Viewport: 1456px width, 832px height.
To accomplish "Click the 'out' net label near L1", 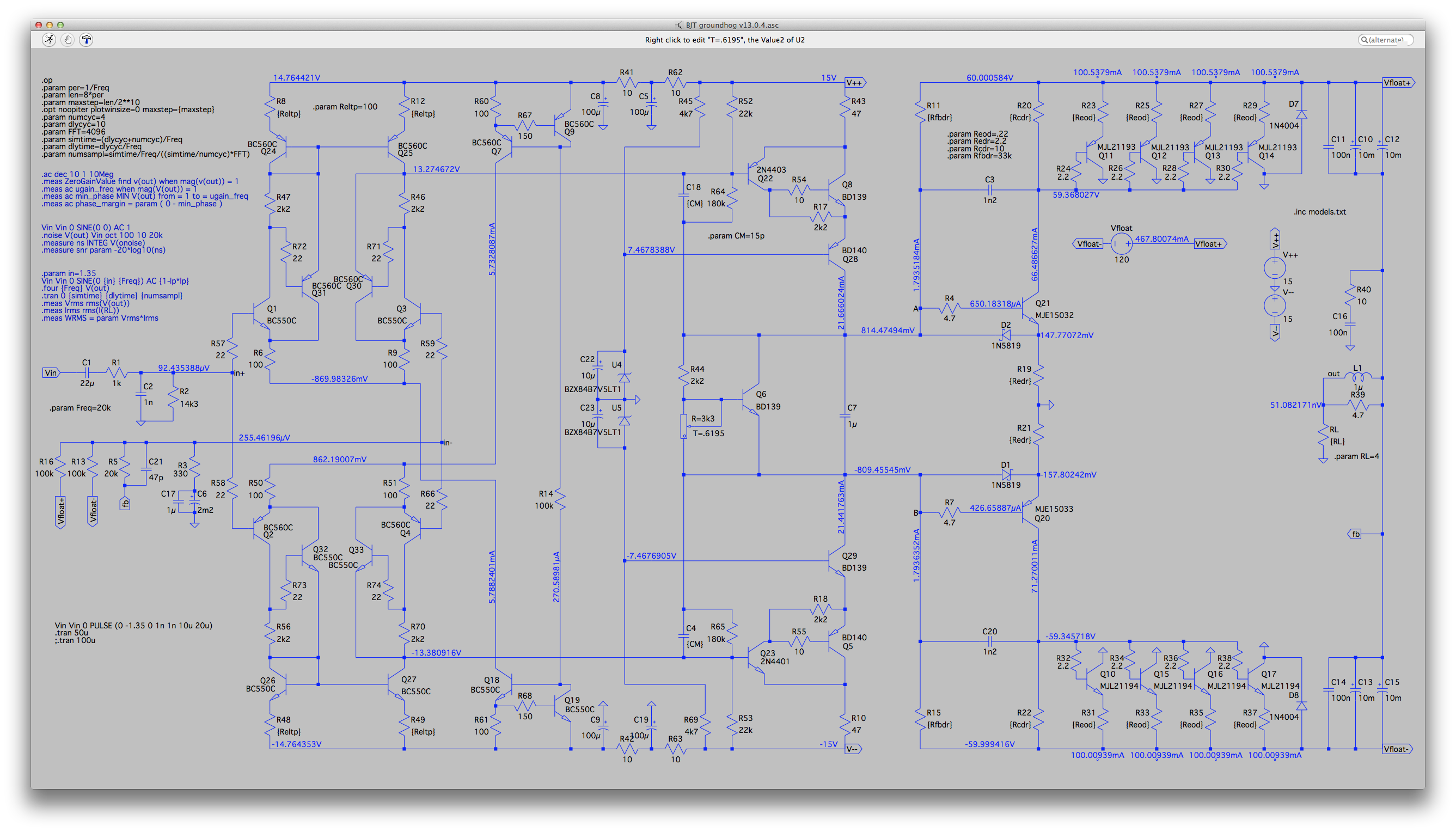I will point(1333,374).
